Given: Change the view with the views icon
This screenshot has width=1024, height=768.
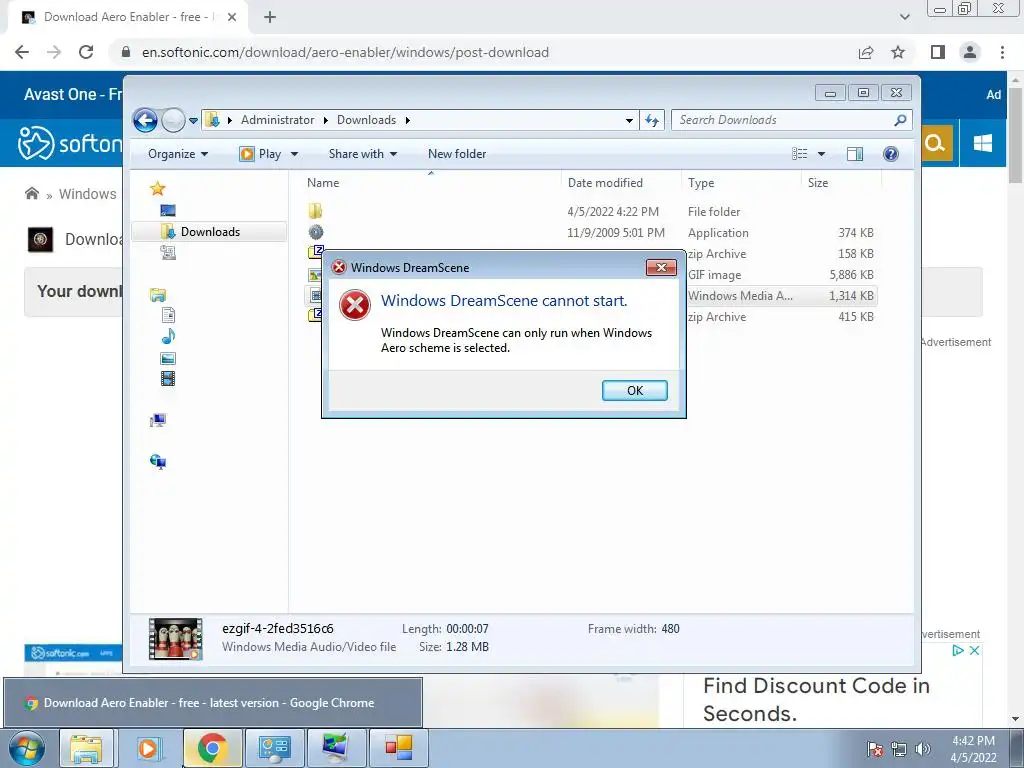Looking at the screenshot, I should click(799, 154).
